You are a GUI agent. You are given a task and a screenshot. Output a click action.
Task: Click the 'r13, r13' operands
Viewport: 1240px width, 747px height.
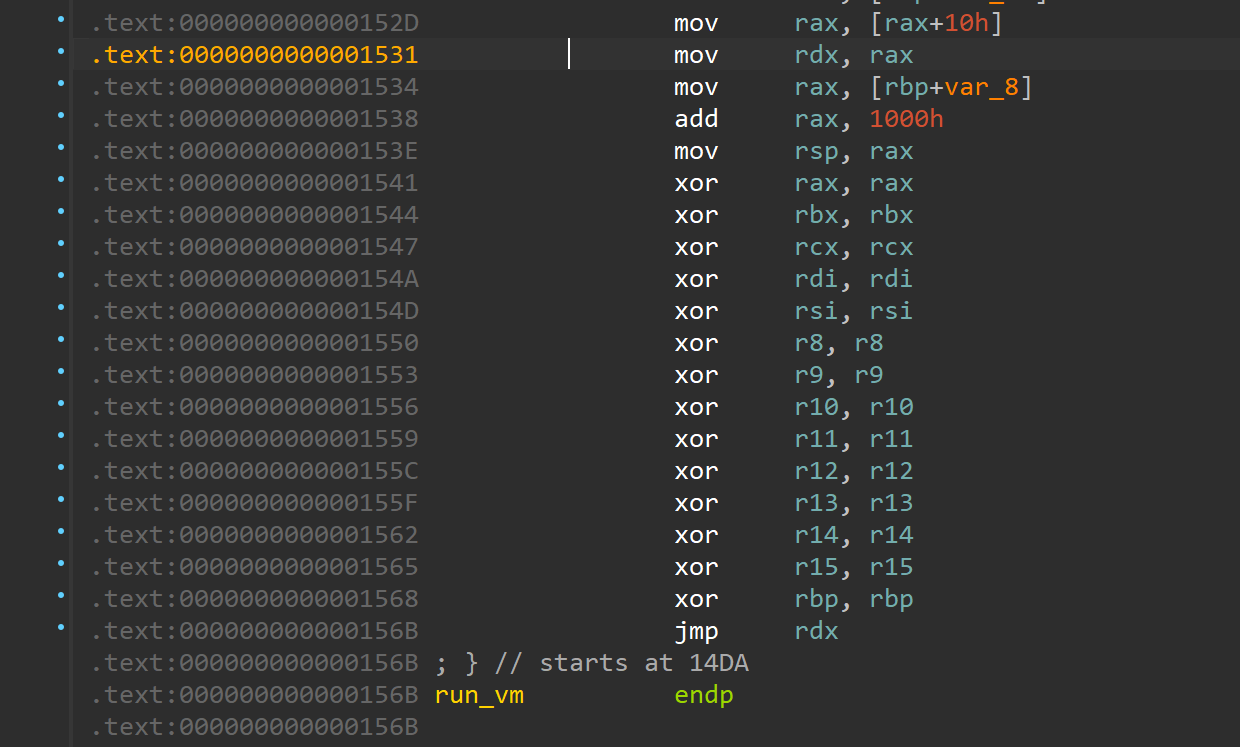click(x=854, y=503)
